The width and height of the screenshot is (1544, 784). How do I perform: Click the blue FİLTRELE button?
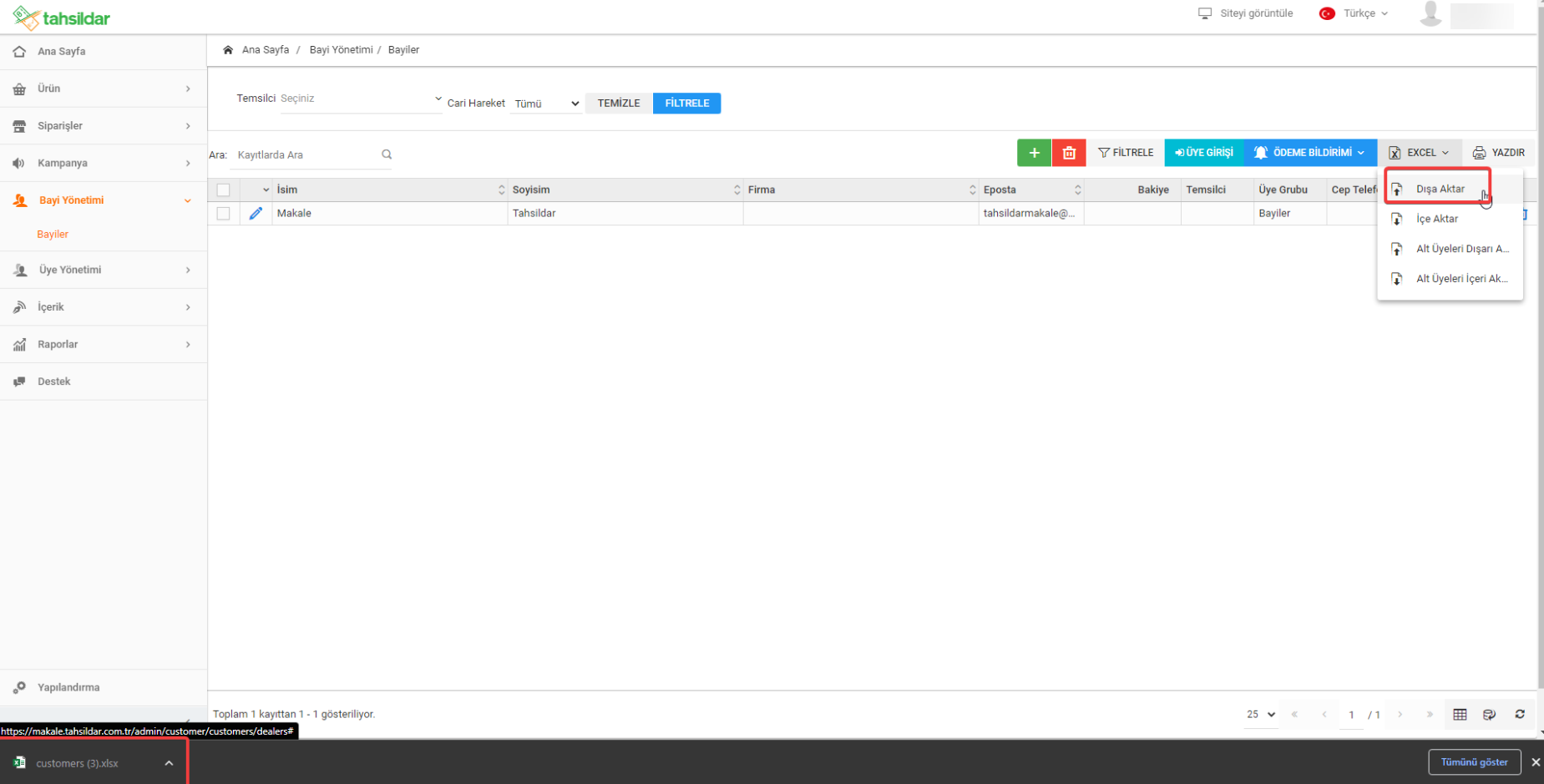pyautogui.click(x=686, y=104)
